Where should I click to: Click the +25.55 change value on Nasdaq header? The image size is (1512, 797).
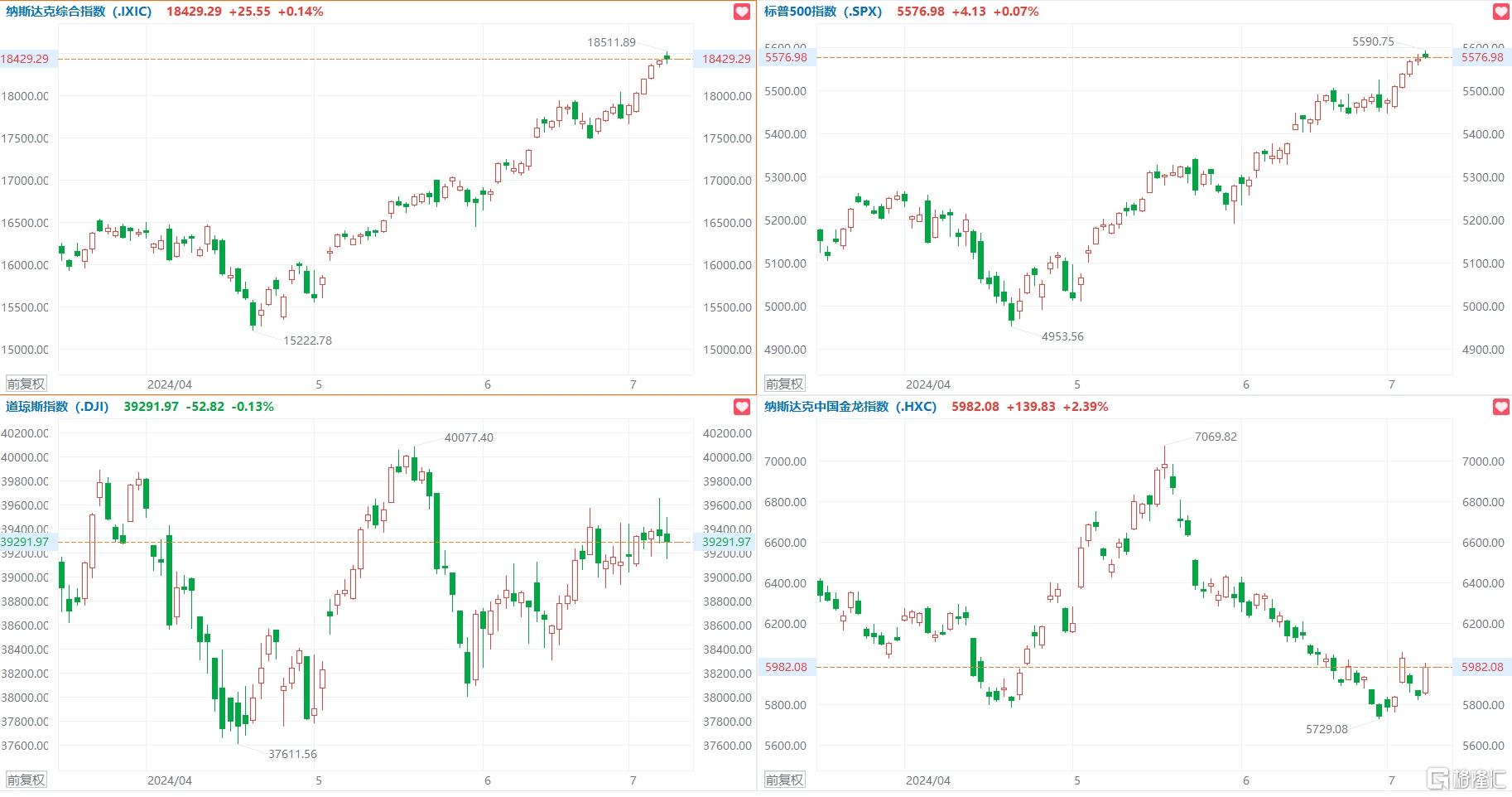(250, 12)
